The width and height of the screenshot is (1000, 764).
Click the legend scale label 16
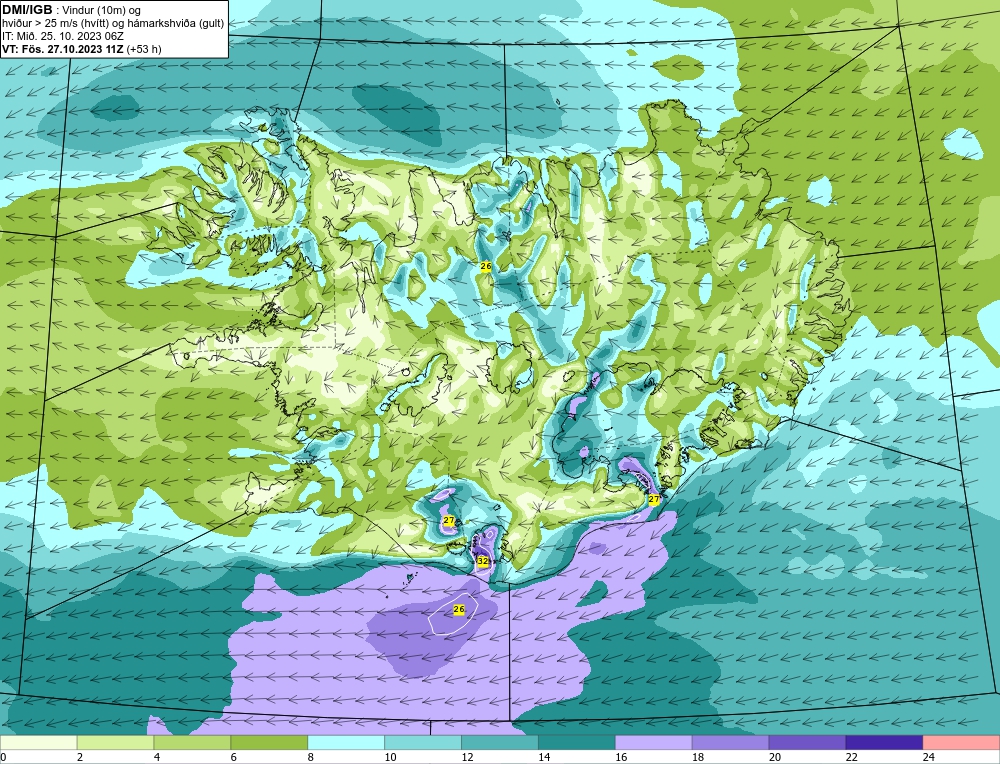pyautogui.click(x=621, y=757)
